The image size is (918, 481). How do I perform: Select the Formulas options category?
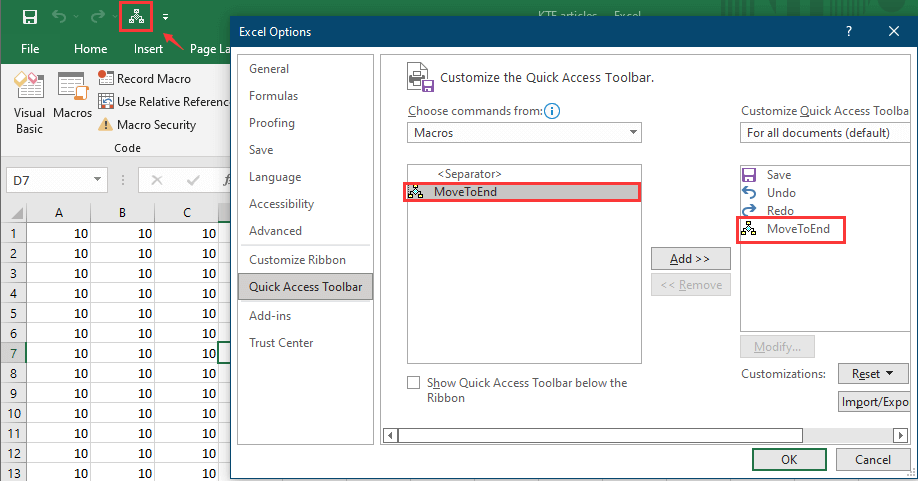point(274,96)
